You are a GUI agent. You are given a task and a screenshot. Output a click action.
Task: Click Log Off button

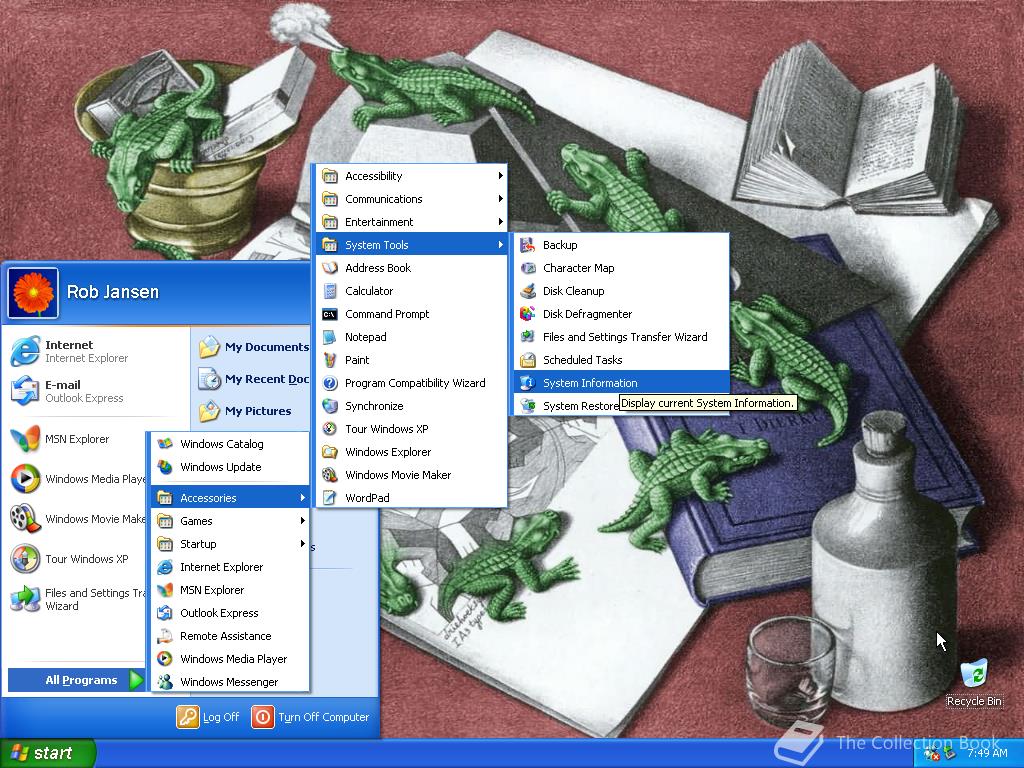tap(208, 716)
